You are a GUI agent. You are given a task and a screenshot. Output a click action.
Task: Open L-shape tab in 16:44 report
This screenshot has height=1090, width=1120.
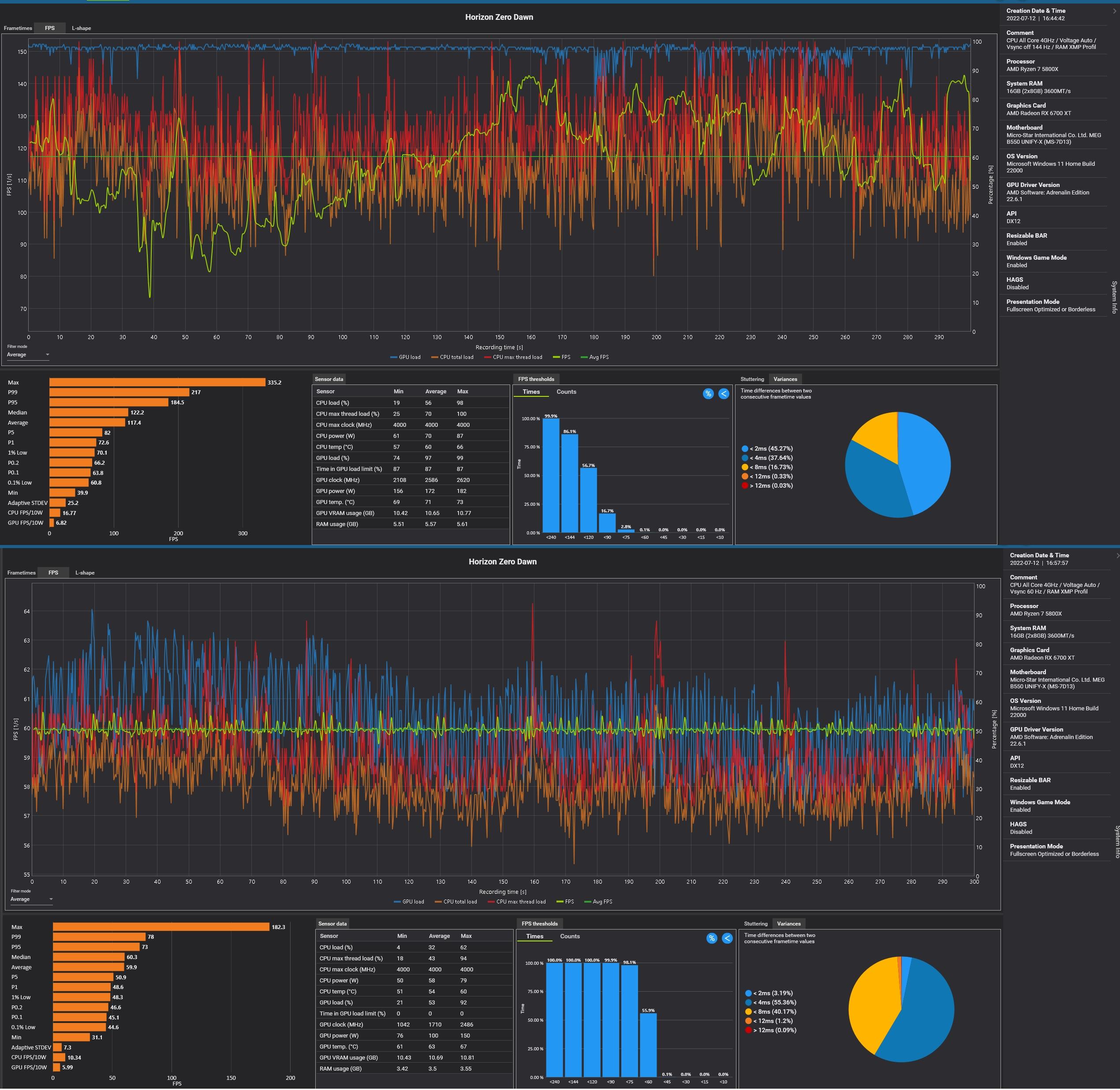click(x=81, y=28)
